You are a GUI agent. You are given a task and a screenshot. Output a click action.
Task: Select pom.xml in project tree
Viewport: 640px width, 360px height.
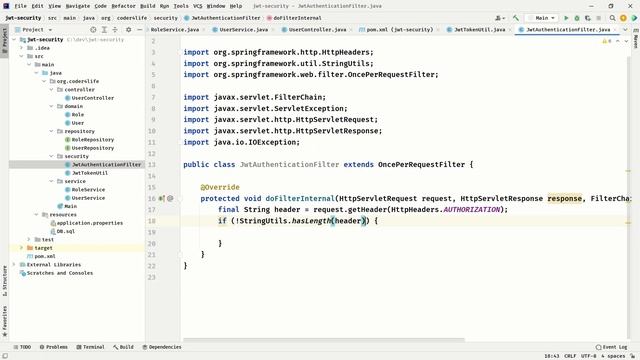point(44,256)
